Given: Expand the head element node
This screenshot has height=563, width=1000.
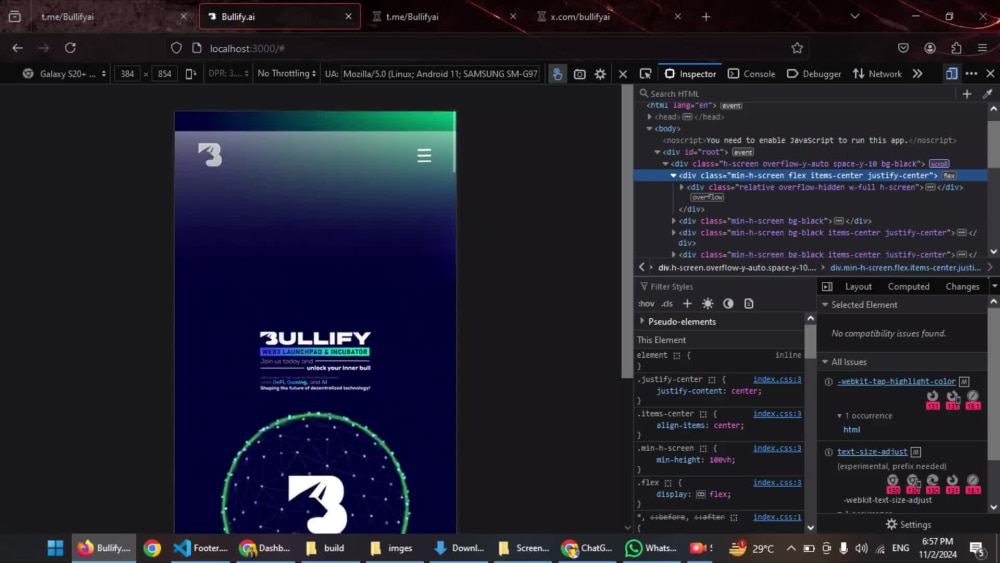Looking at the screenshot, I should tap(649, 117).
